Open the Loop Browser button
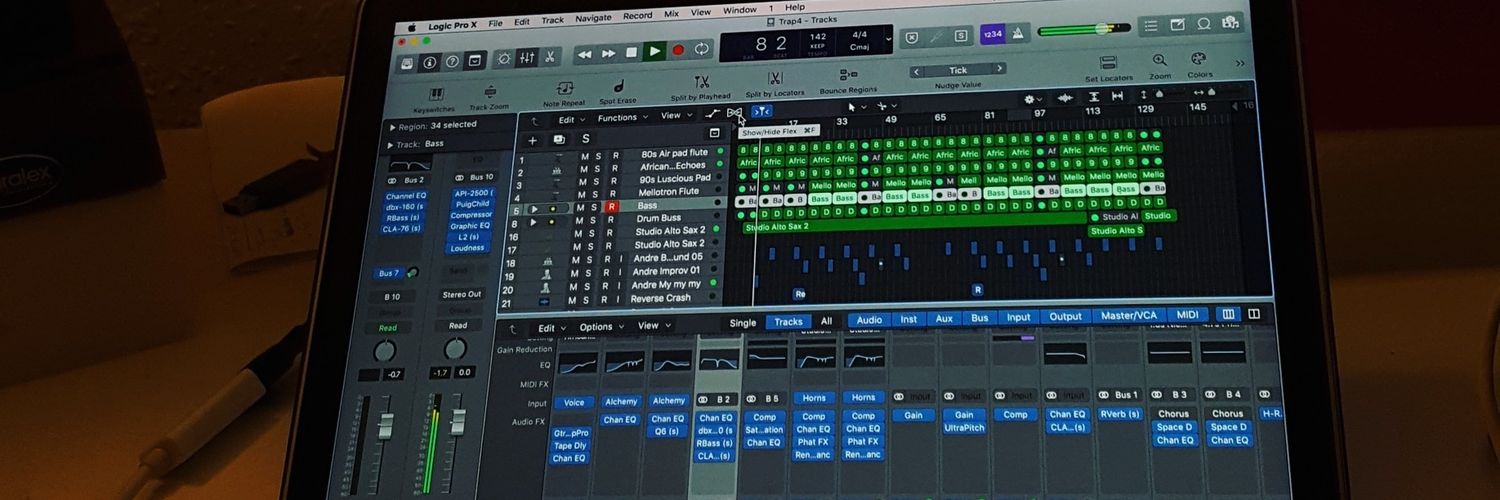Image resolution: width=1500 pixels, height=500 pixels. 1204,24
